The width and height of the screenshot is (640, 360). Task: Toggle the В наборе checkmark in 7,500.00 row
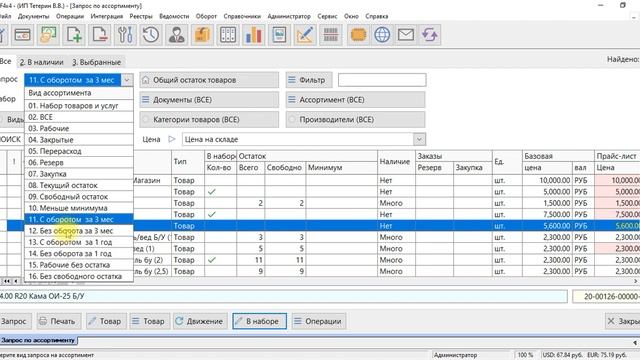click(212, 214)
